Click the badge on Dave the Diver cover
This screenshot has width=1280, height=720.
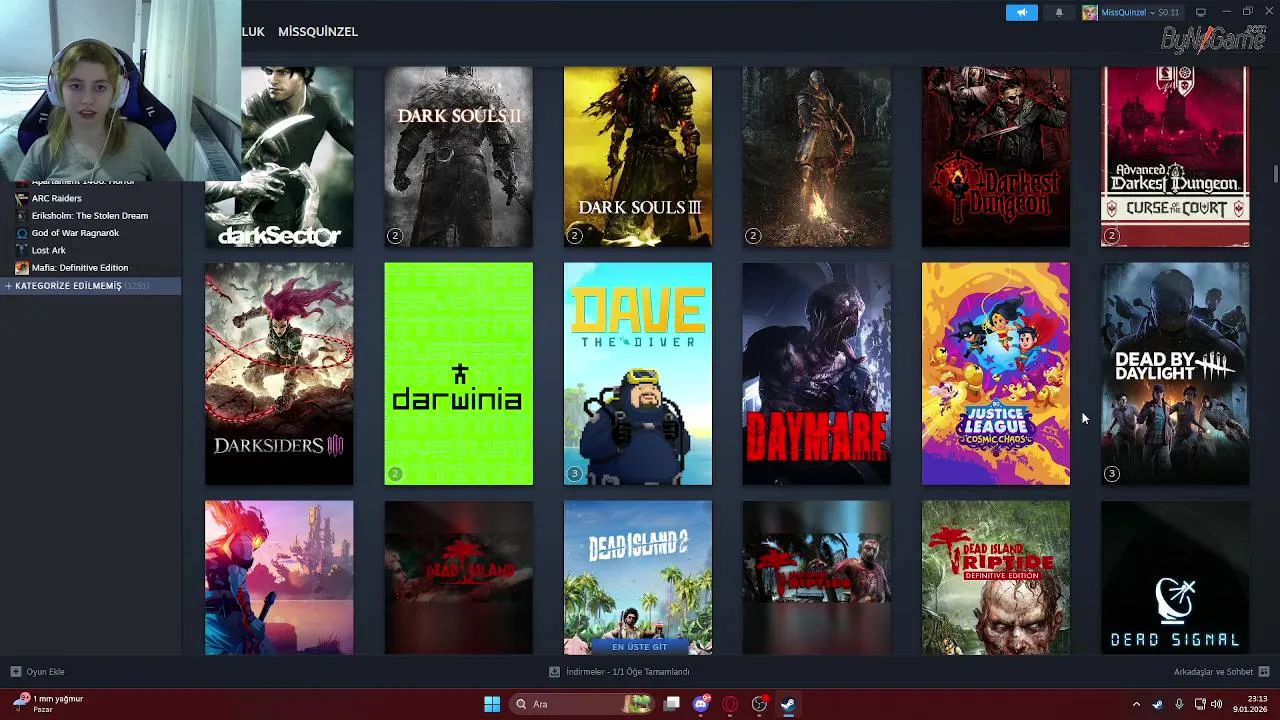[574, 474]
